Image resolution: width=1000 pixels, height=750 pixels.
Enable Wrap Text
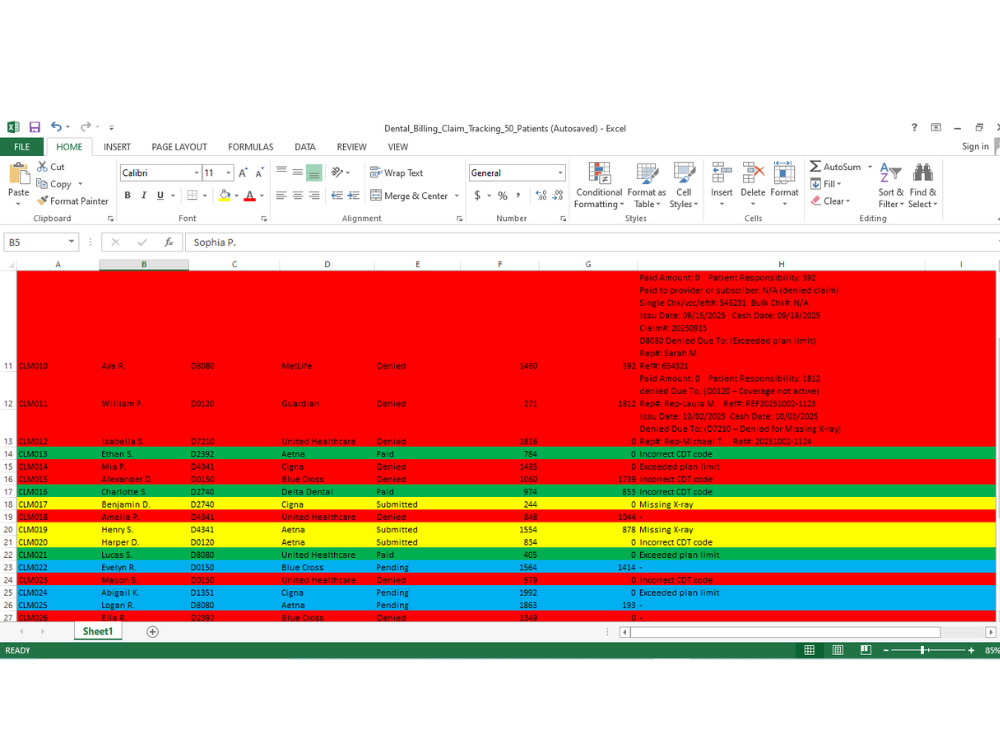click(396, 173)
